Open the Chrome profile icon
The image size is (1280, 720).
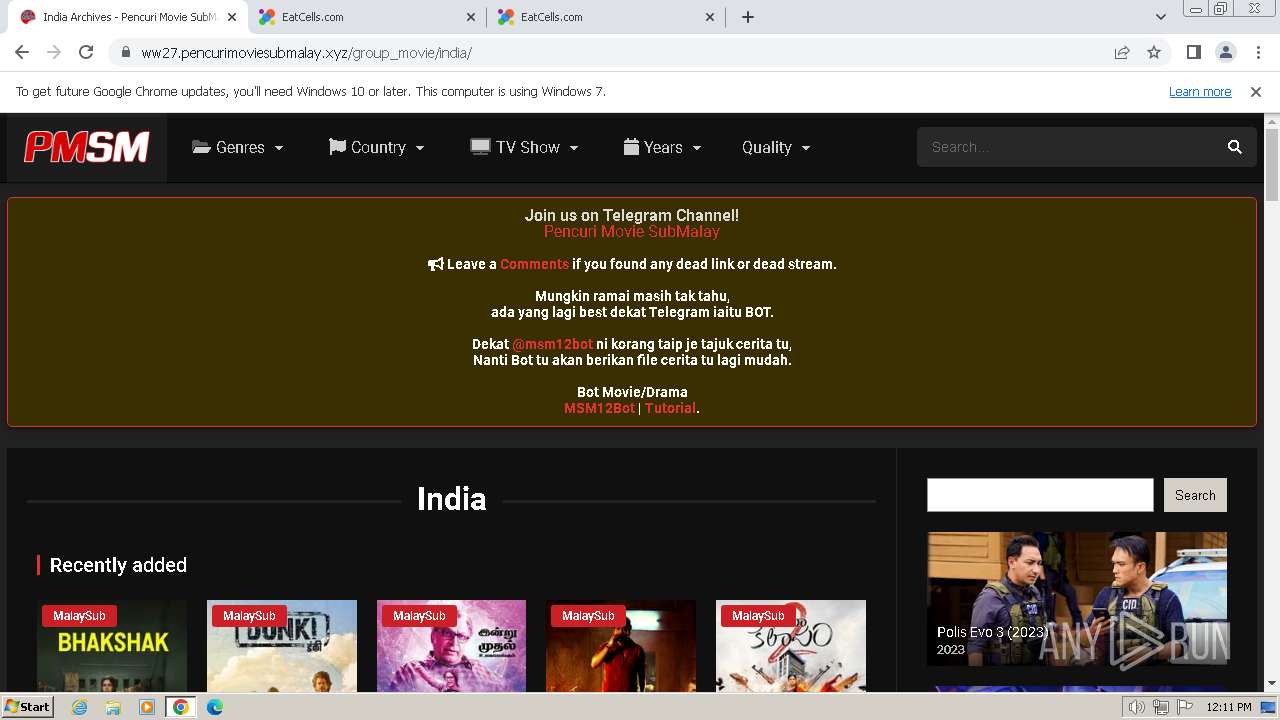point(1225,52)
